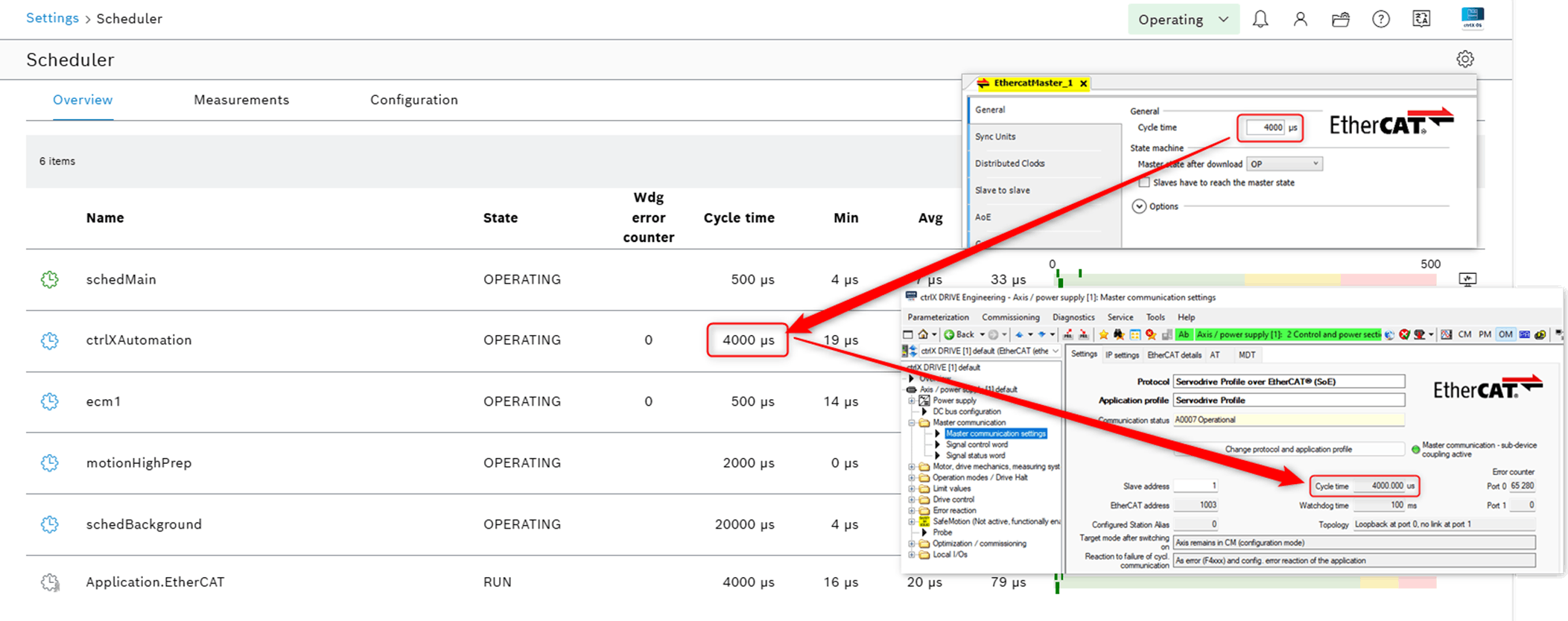Enable Slaves have to reach master state
Viewport: 1568px width, 621px height.
click(x=1144, y=182)
